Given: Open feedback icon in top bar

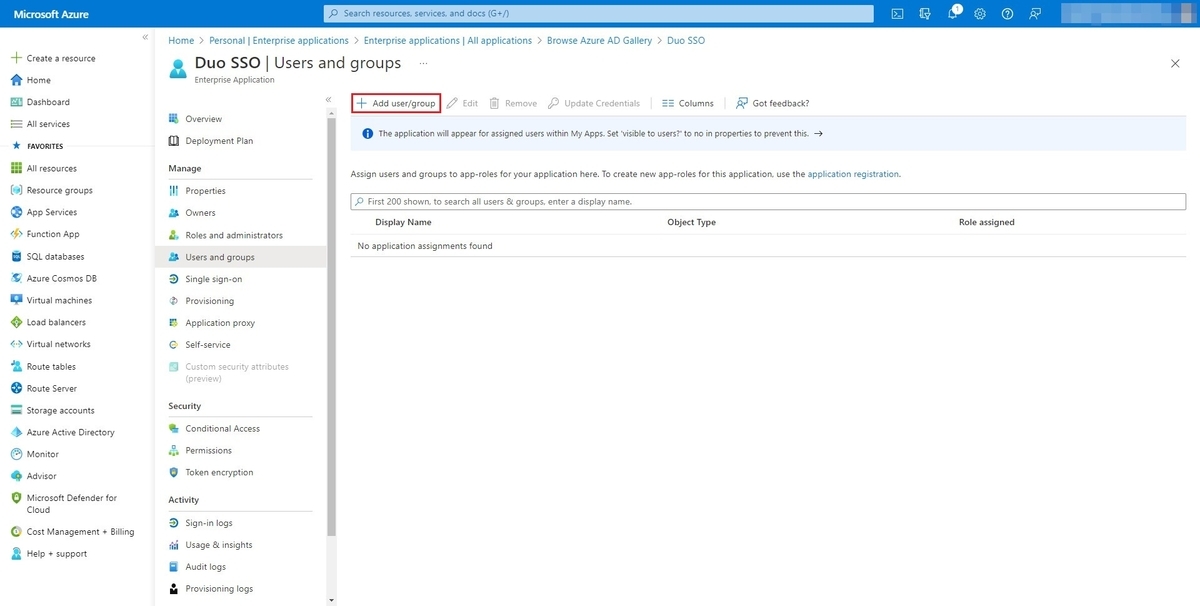Looking at the screenshot, I should click(1035, 13).
